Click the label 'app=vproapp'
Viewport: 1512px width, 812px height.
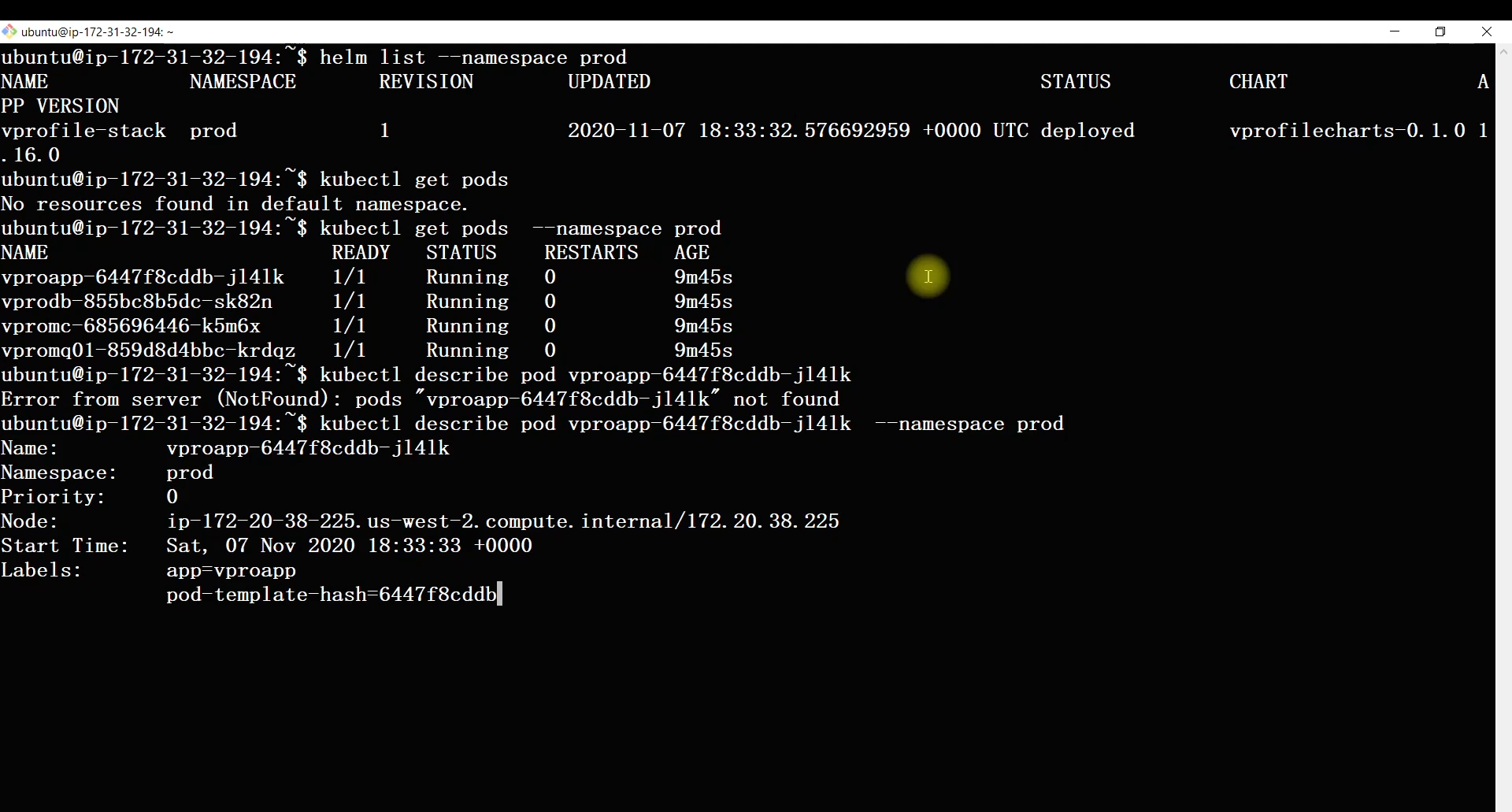[x=232, y=570]
